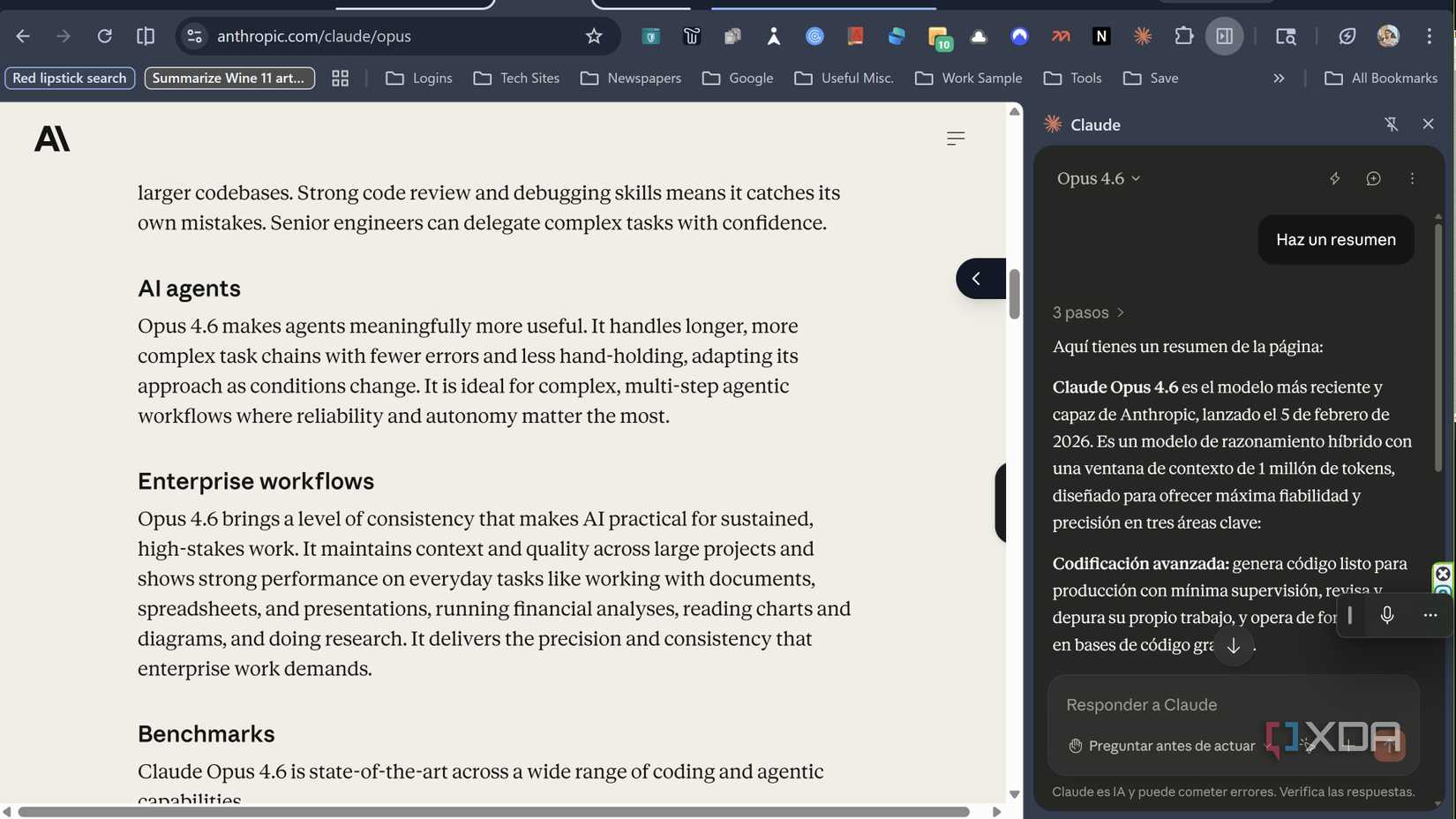Start a new chat in Claude panel
This screenshot has height=819, width=1456.
tap(1373, 178)
